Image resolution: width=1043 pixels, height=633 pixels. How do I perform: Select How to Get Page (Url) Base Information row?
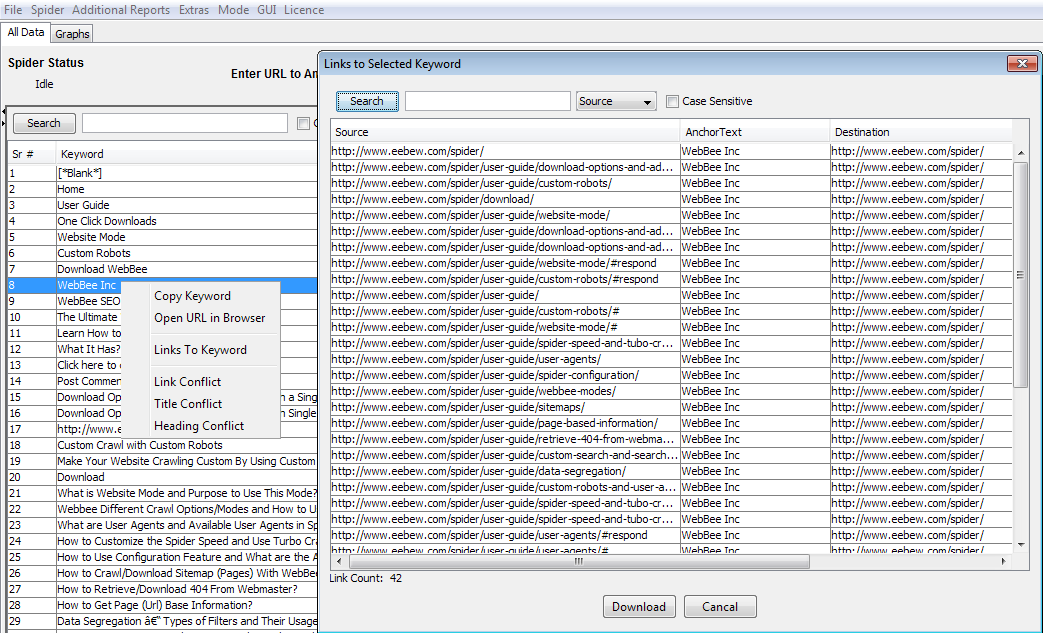(x=162, y=605)
